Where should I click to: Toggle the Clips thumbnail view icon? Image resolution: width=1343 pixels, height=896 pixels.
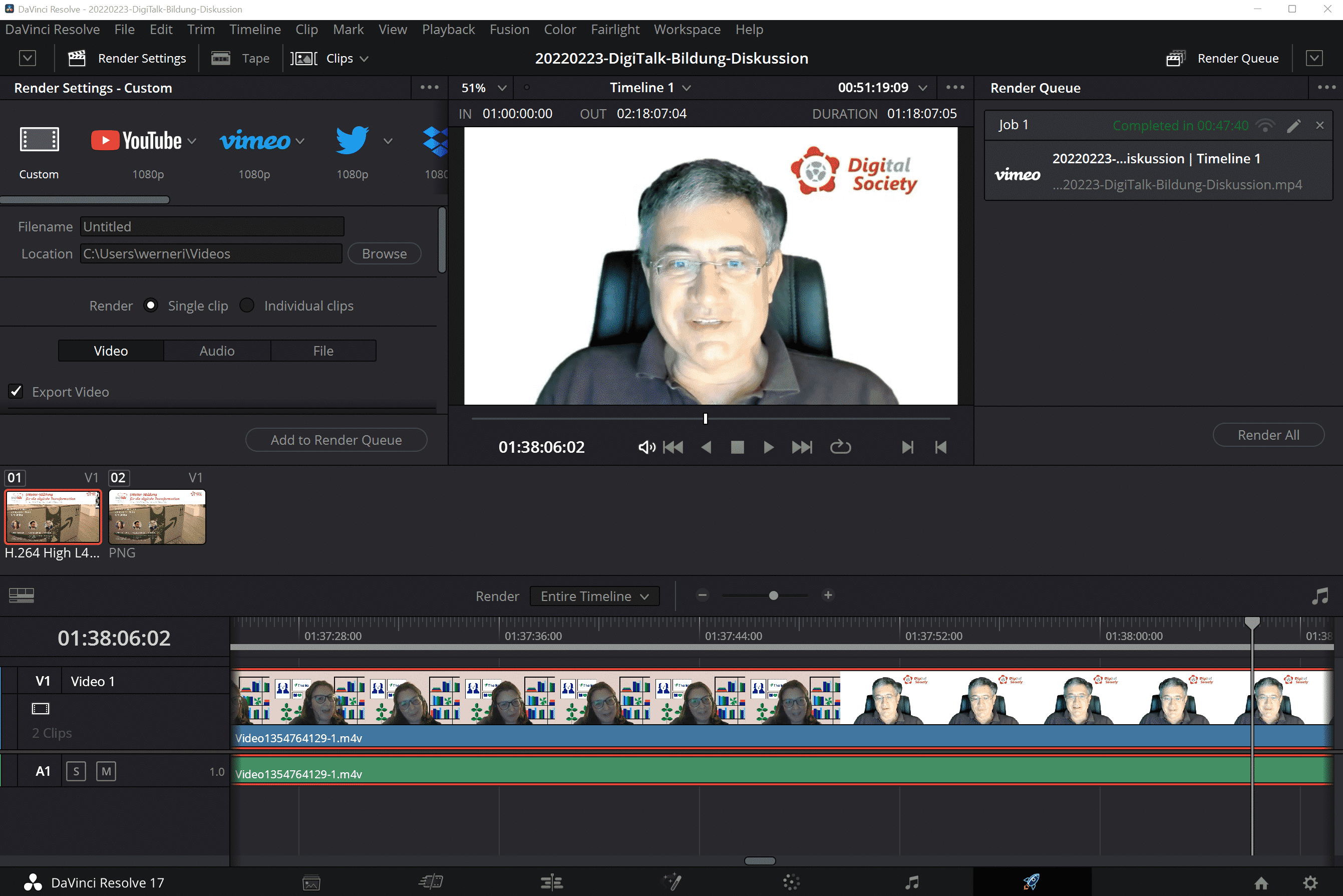pyautogui.click(x=303, y=58)
